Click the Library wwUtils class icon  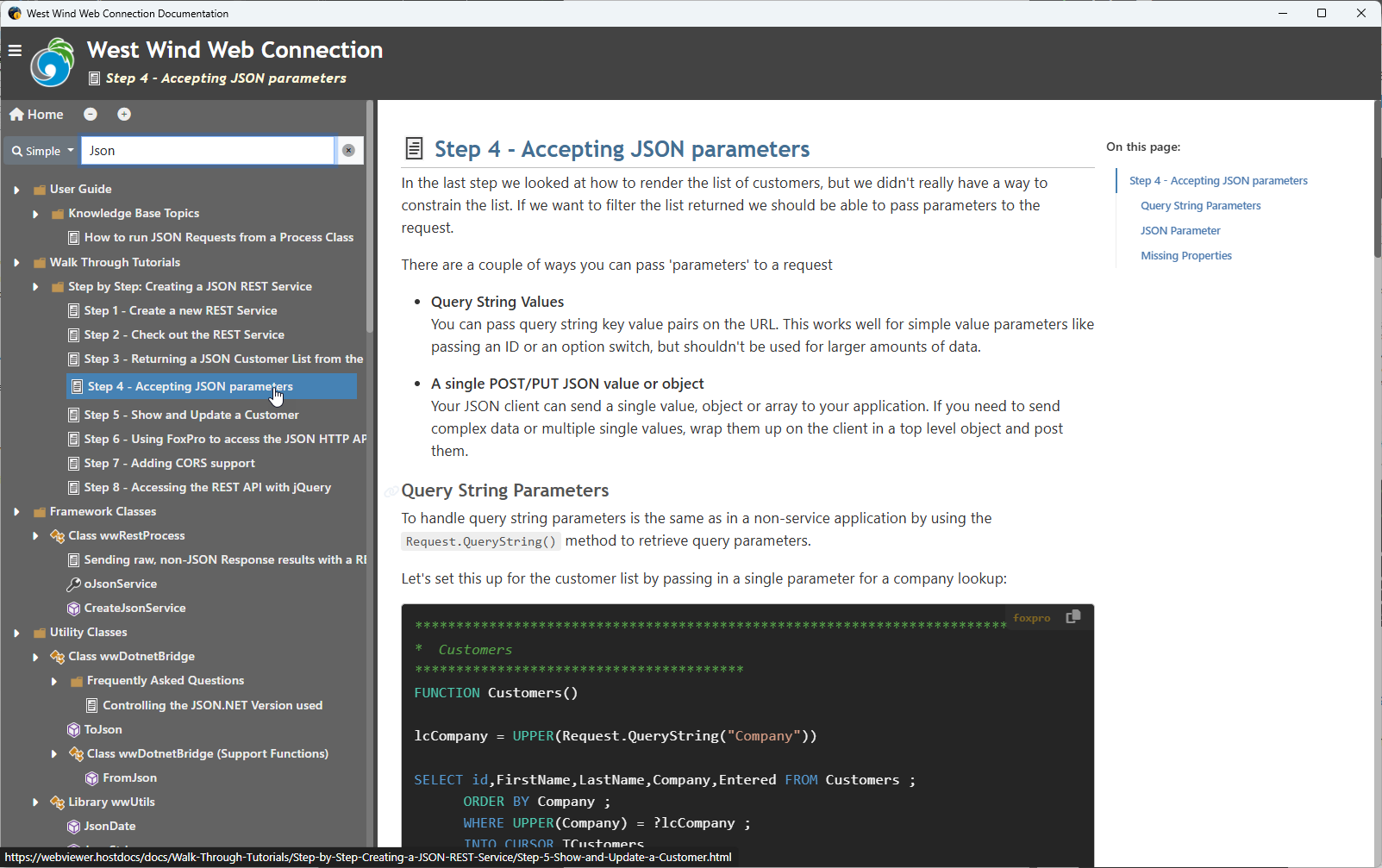click(x=58, y=802)
